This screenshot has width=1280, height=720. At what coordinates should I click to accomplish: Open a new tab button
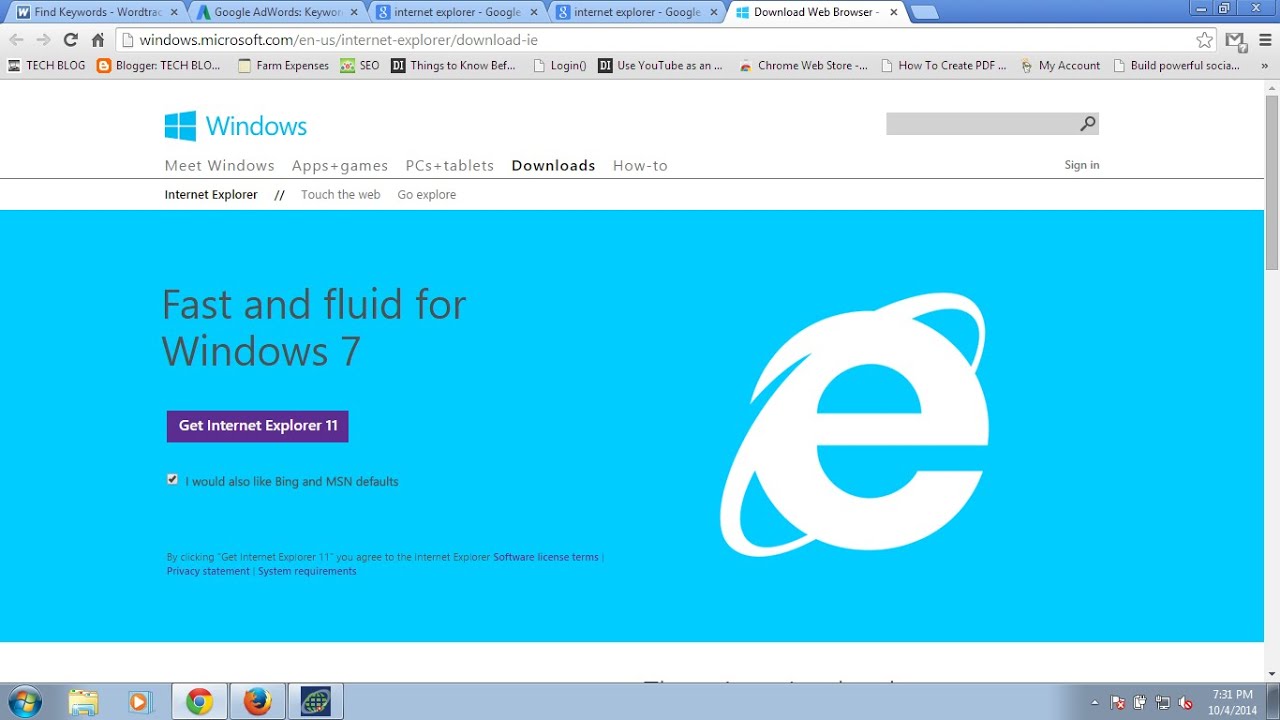pyautogui.click(x=925, y=13)
